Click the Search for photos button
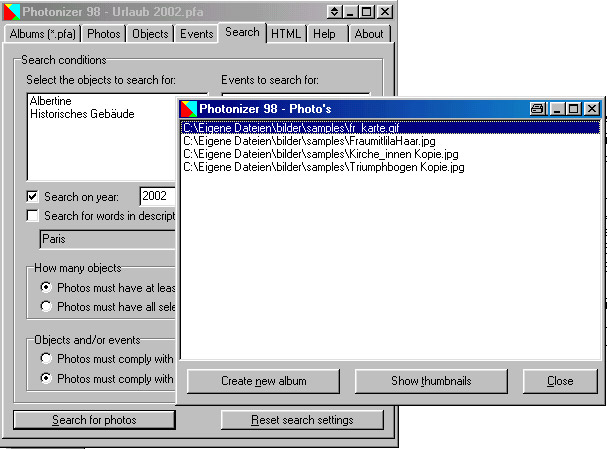The width and height of the screenshot is (607, 449). pos(94,420)
